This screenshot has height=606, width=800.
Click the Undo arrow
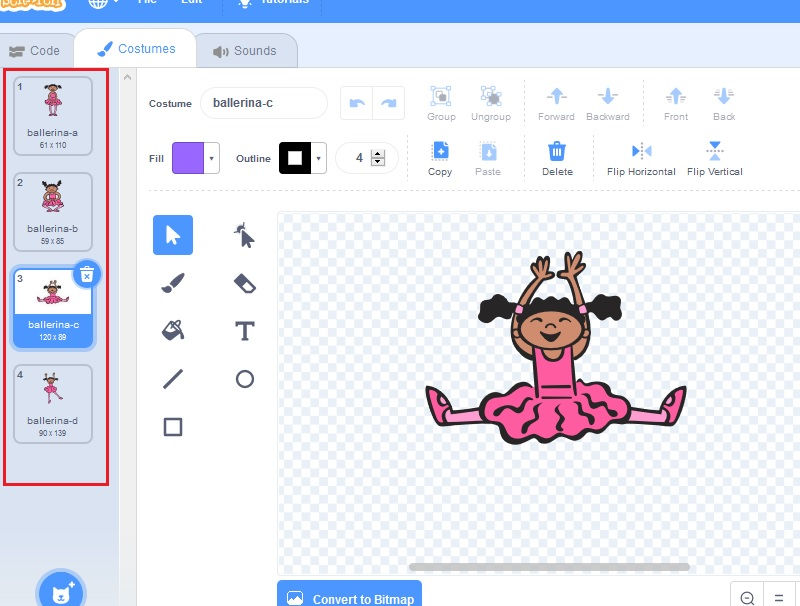tap(357, 103)
